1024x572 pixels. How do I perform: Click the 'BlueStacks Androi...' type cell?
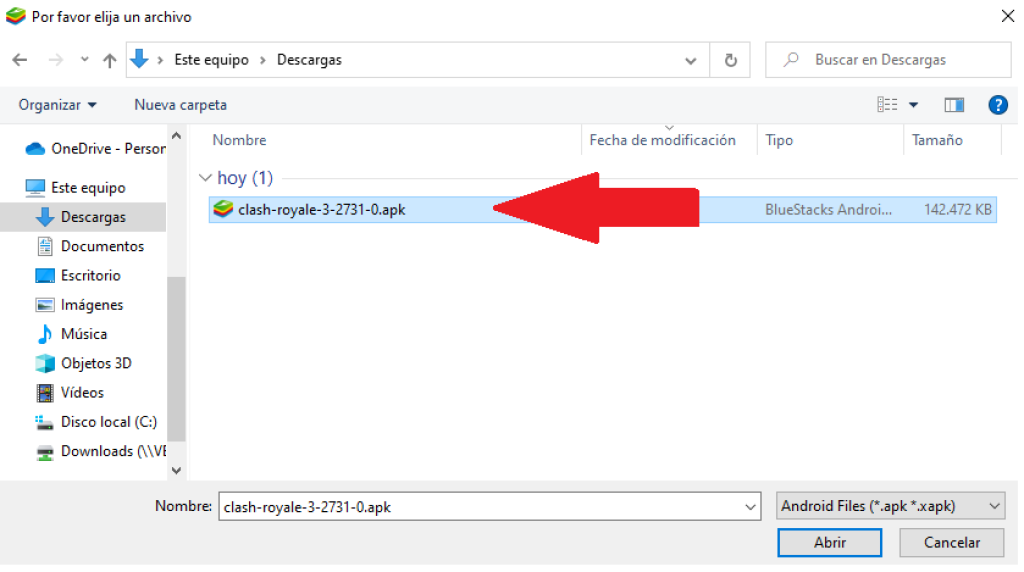(x=828, y=210)
